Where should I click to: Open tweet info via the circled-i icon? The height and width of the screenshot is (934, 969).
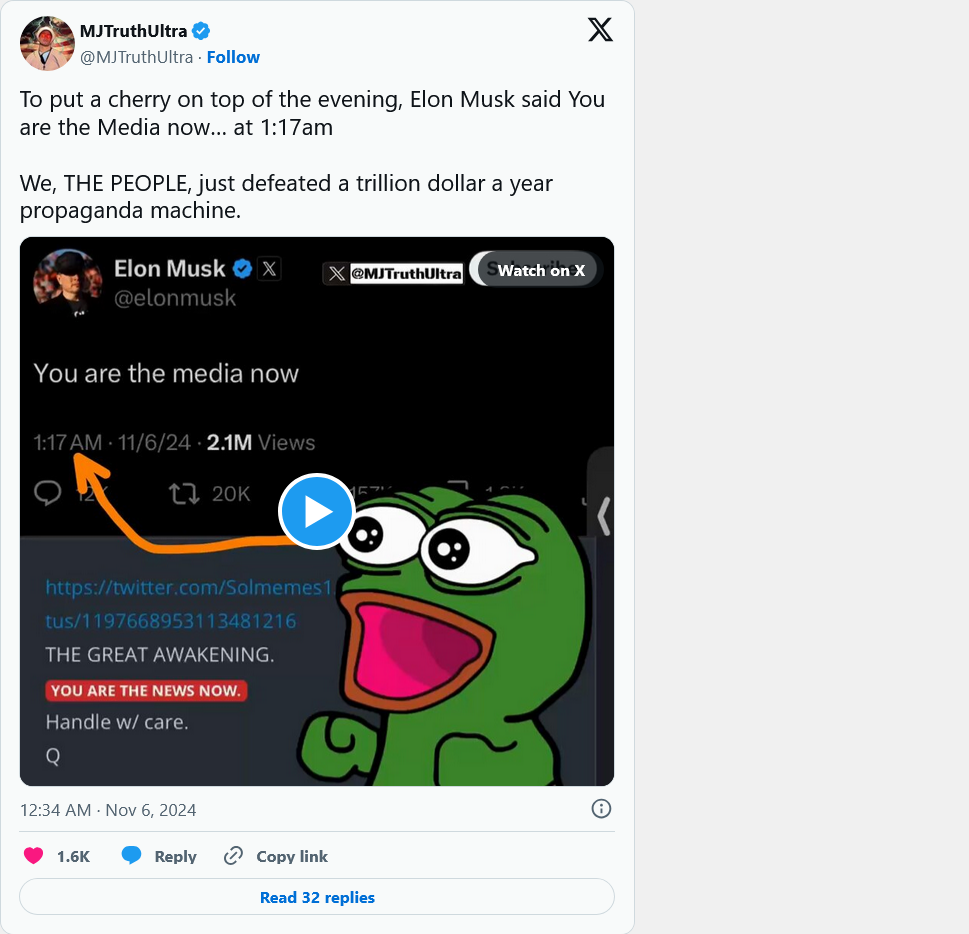point(601,809)
